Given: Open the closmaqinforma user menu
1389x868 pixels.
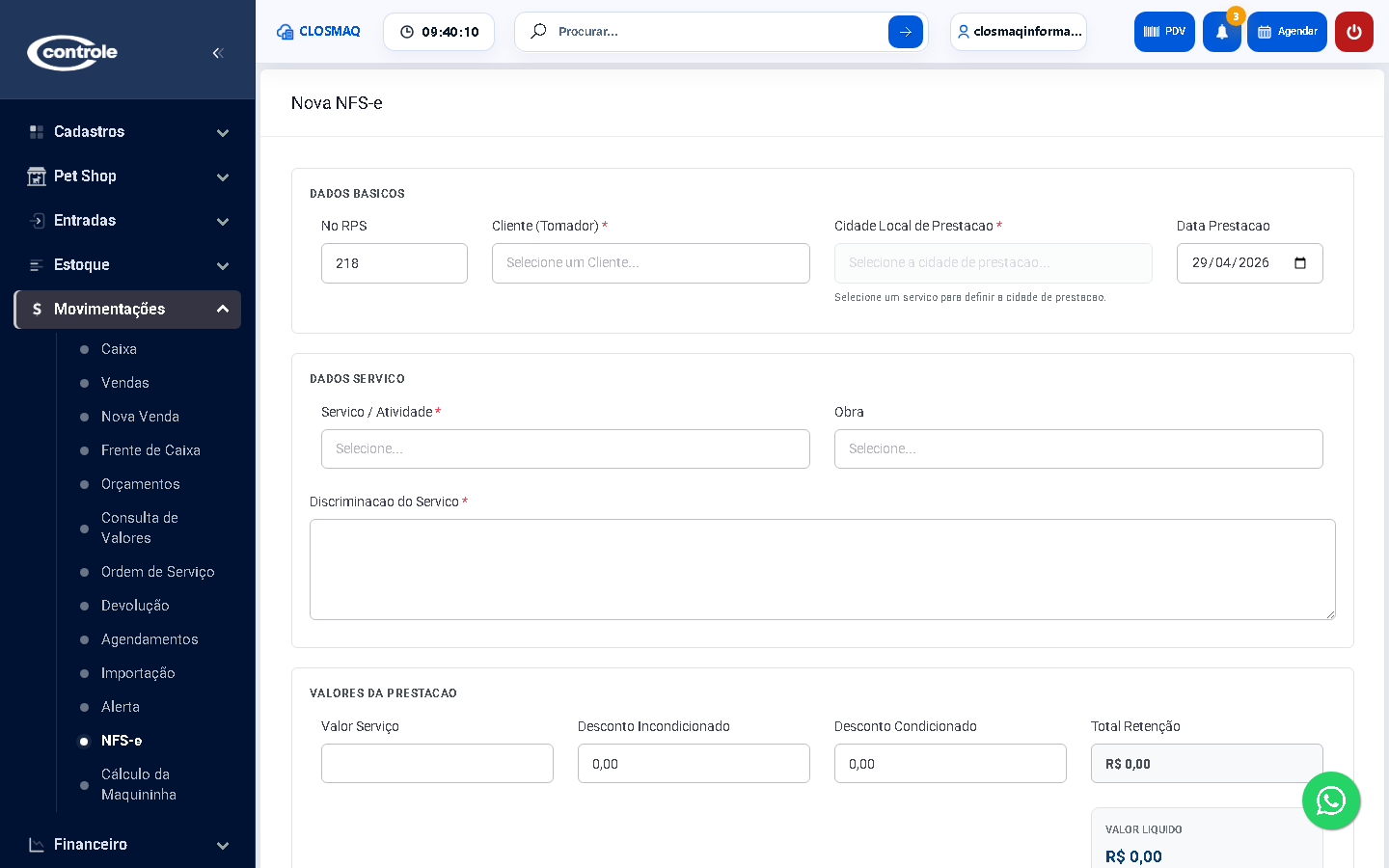Looking at the screenshot, I should (1019, 32).
